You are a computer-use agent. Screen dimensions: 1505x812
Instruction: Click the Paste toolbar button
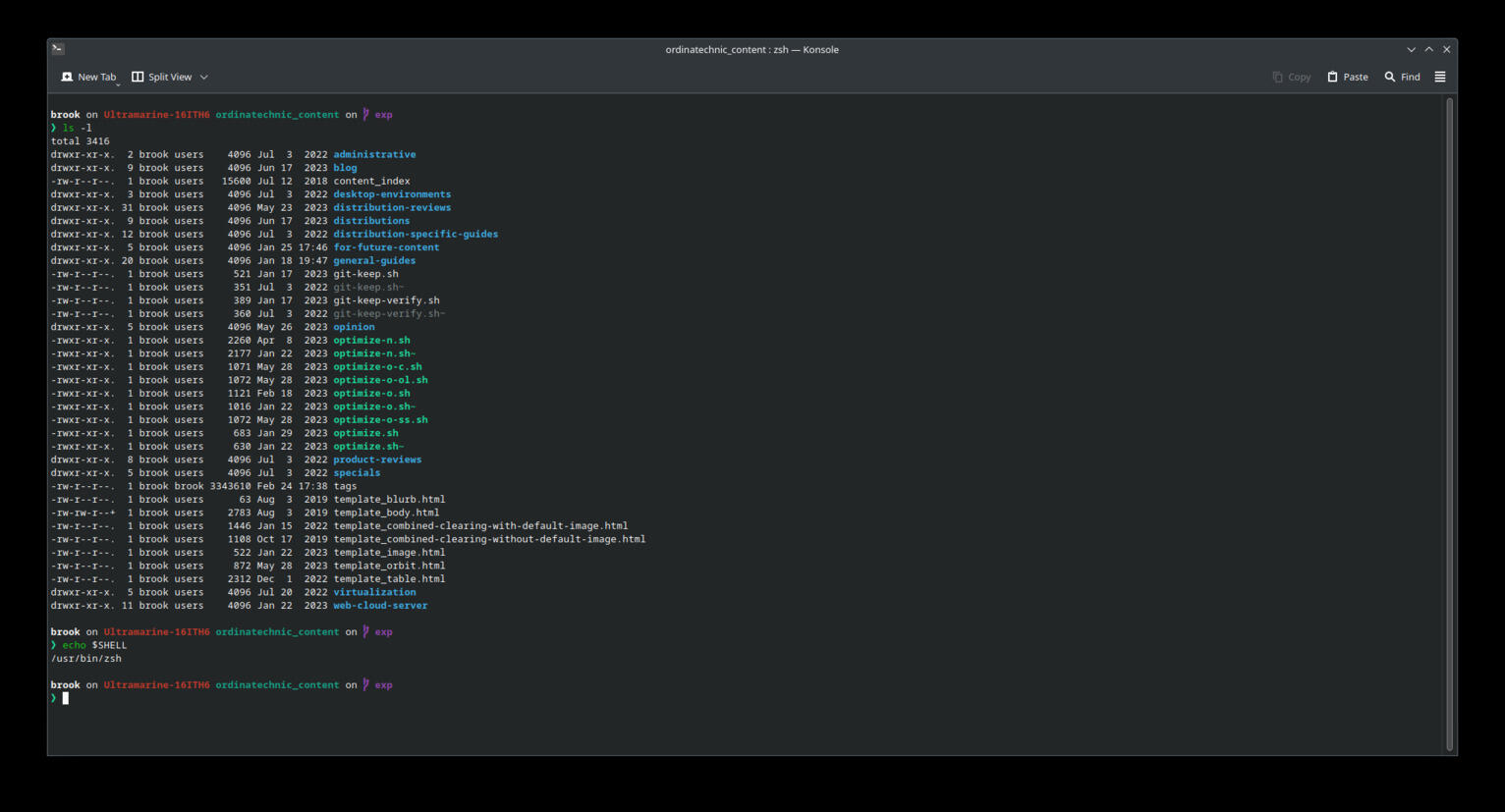point(1348,77)
